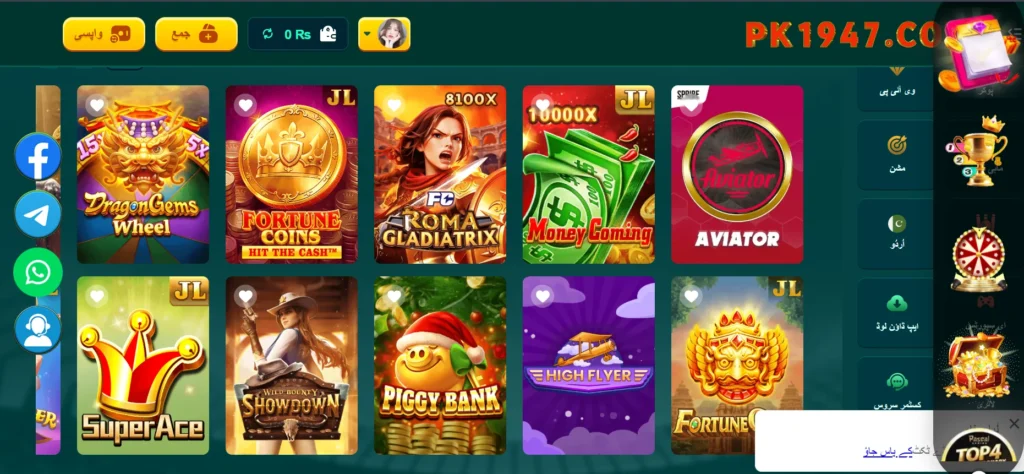Favorite the Fortune Coins game heart

point(245,105)
